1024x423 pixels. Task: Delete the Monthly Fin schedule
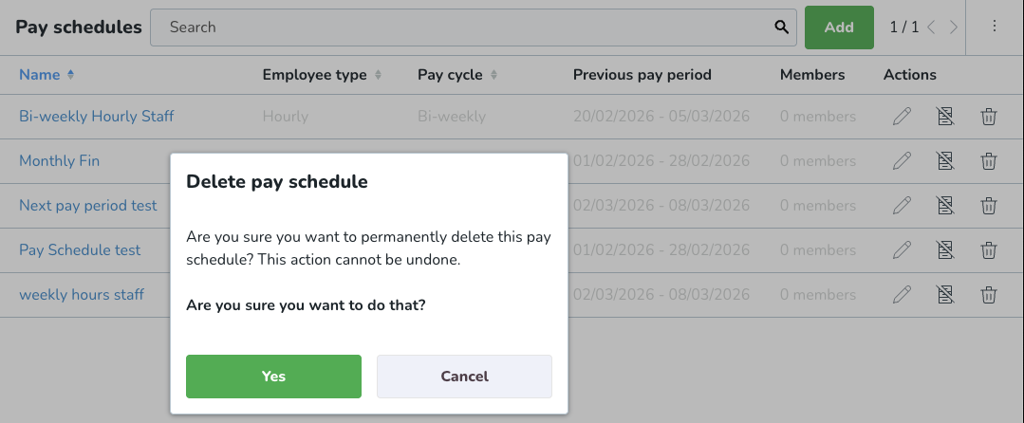click(988, 161)
